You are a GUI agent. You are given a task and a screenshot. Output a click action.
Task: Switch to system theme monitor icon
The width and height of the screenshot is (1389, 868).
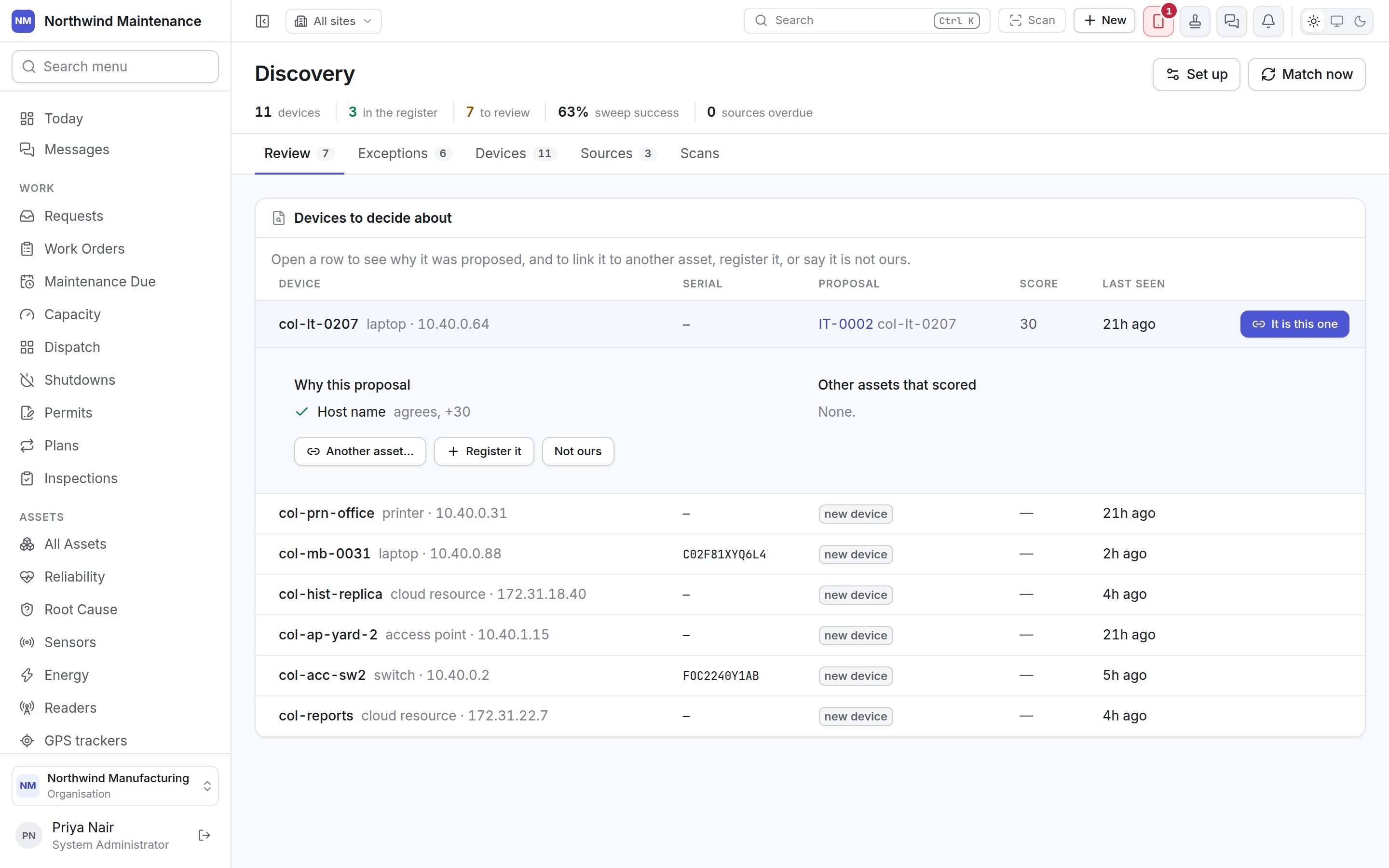(x=1337, y=21)
